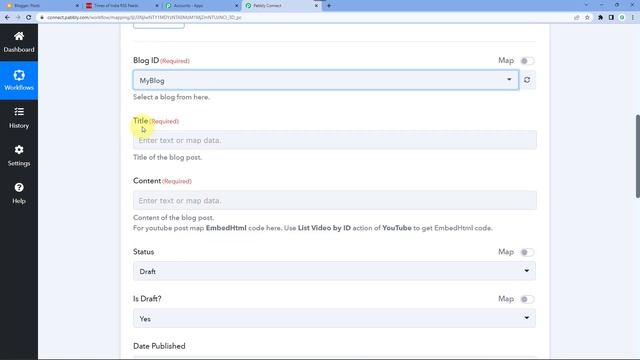This screenshot has width=640, height=360.
Task: Refresh the Blog ID list
Action: coord(527,80)
